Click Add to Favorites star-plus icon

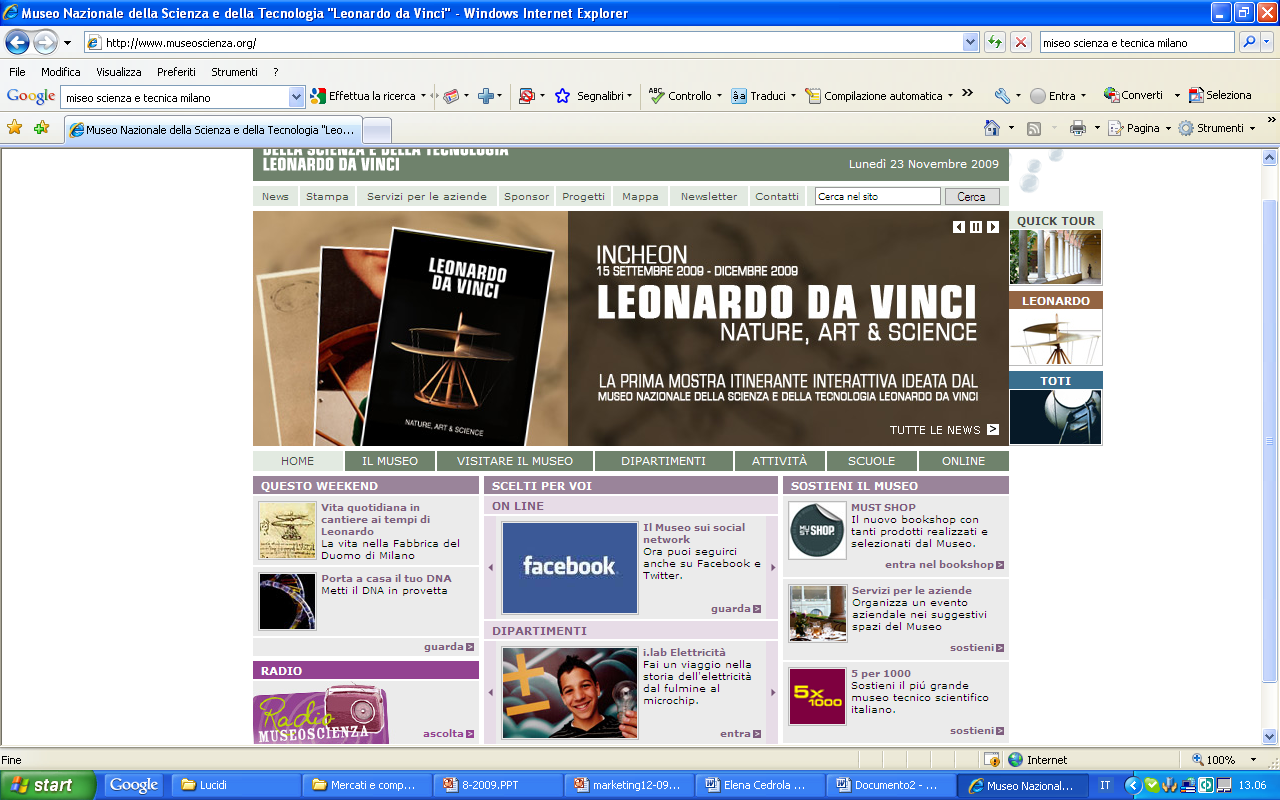point(41,127)
